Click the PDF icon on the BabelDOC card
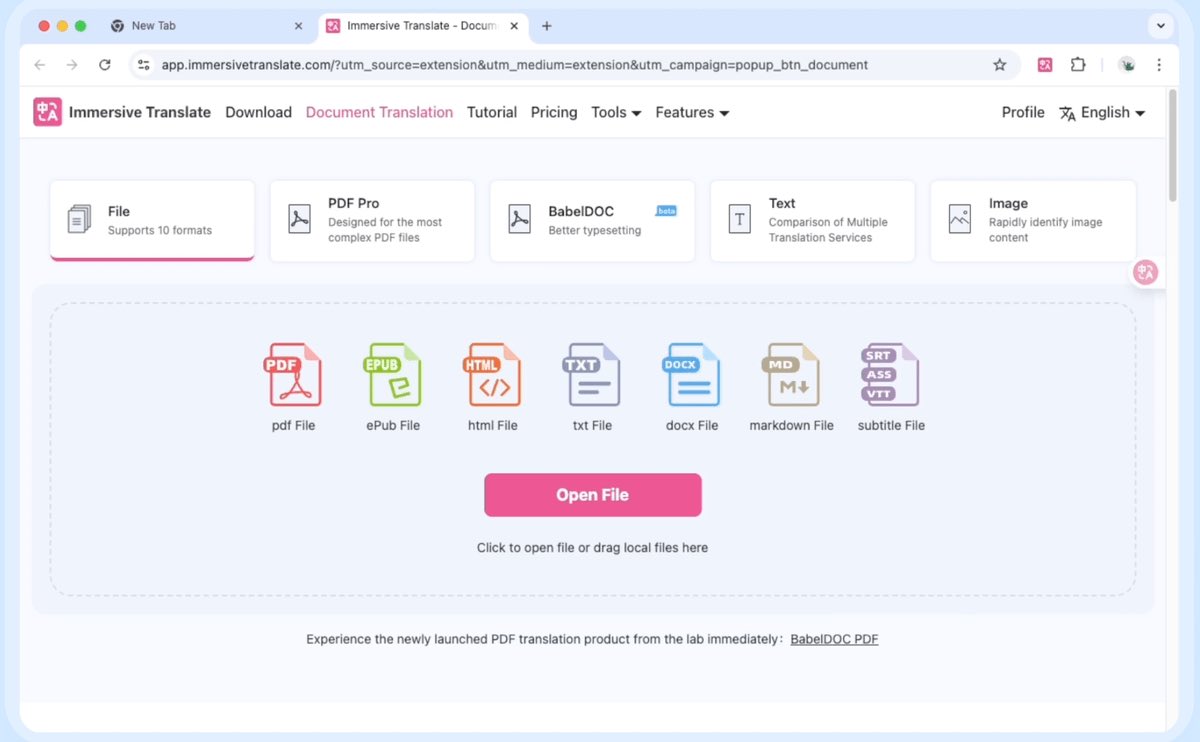 tap(519, 219)
